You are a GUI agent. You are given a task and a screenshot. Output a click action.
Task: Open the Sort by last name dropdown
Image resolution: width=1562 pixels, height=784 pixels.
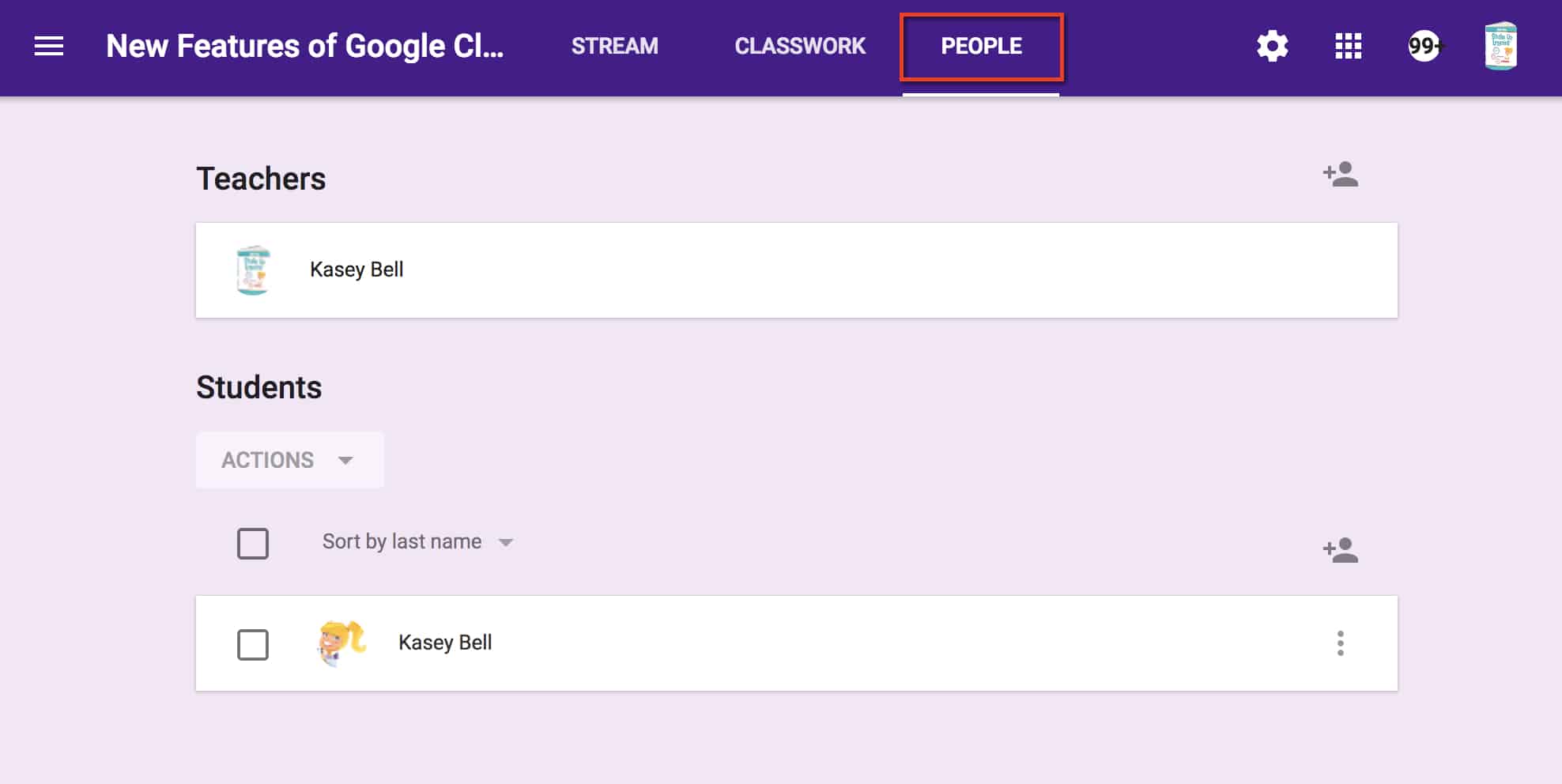(x=417, y=542)
